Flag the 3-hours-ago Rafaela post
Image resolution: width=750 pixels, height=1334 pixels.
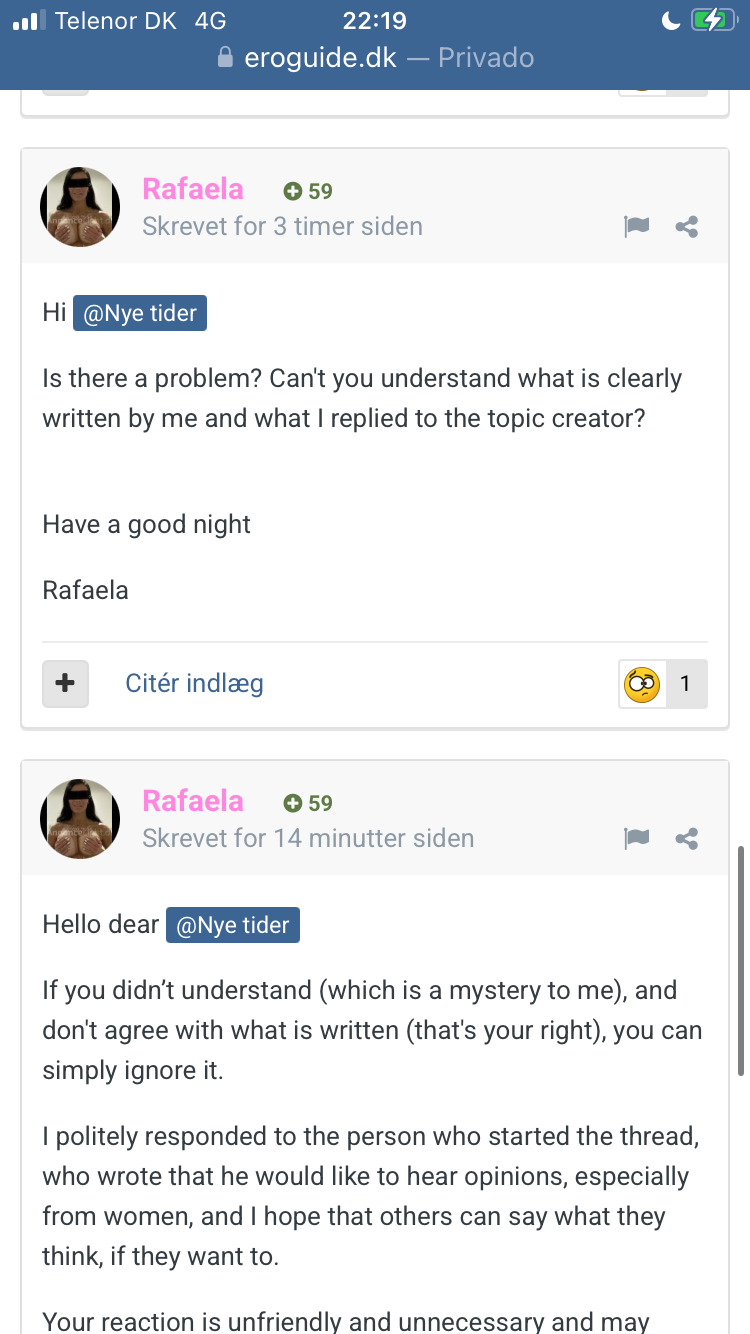coord(636,227)
